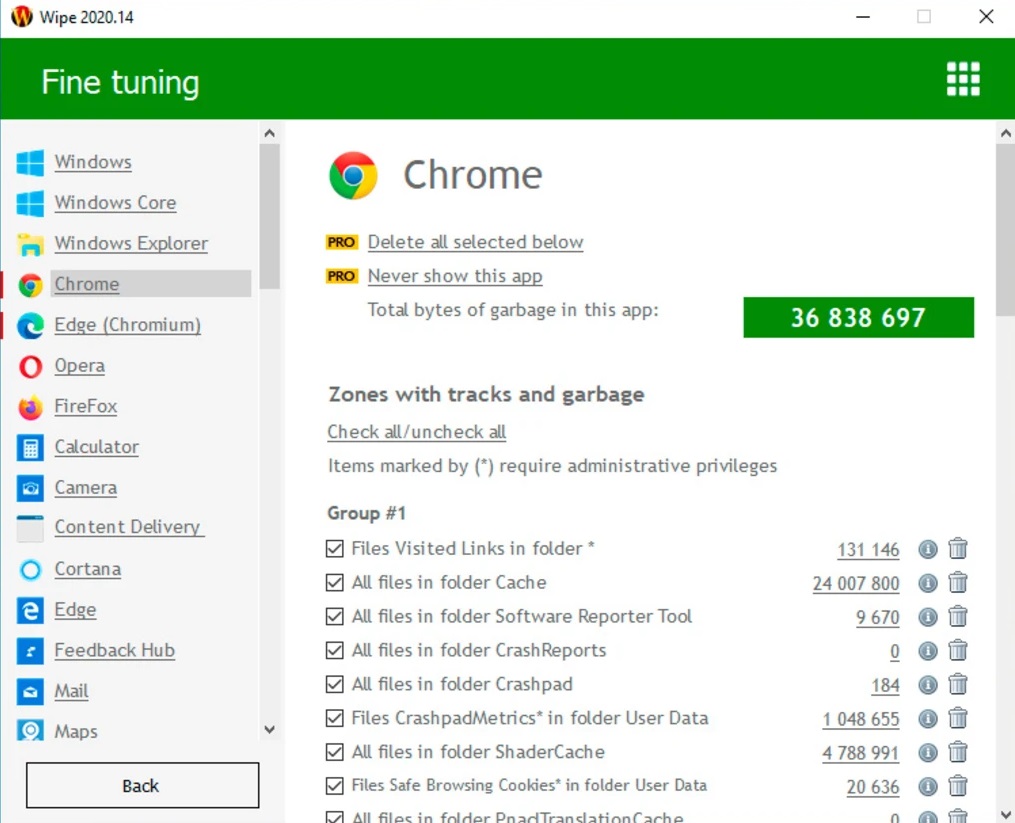Show info for Software Reporter Tool folder
Image resolution: width=1015 pixels, height=823 pixels.
click(x=928, y=617)
